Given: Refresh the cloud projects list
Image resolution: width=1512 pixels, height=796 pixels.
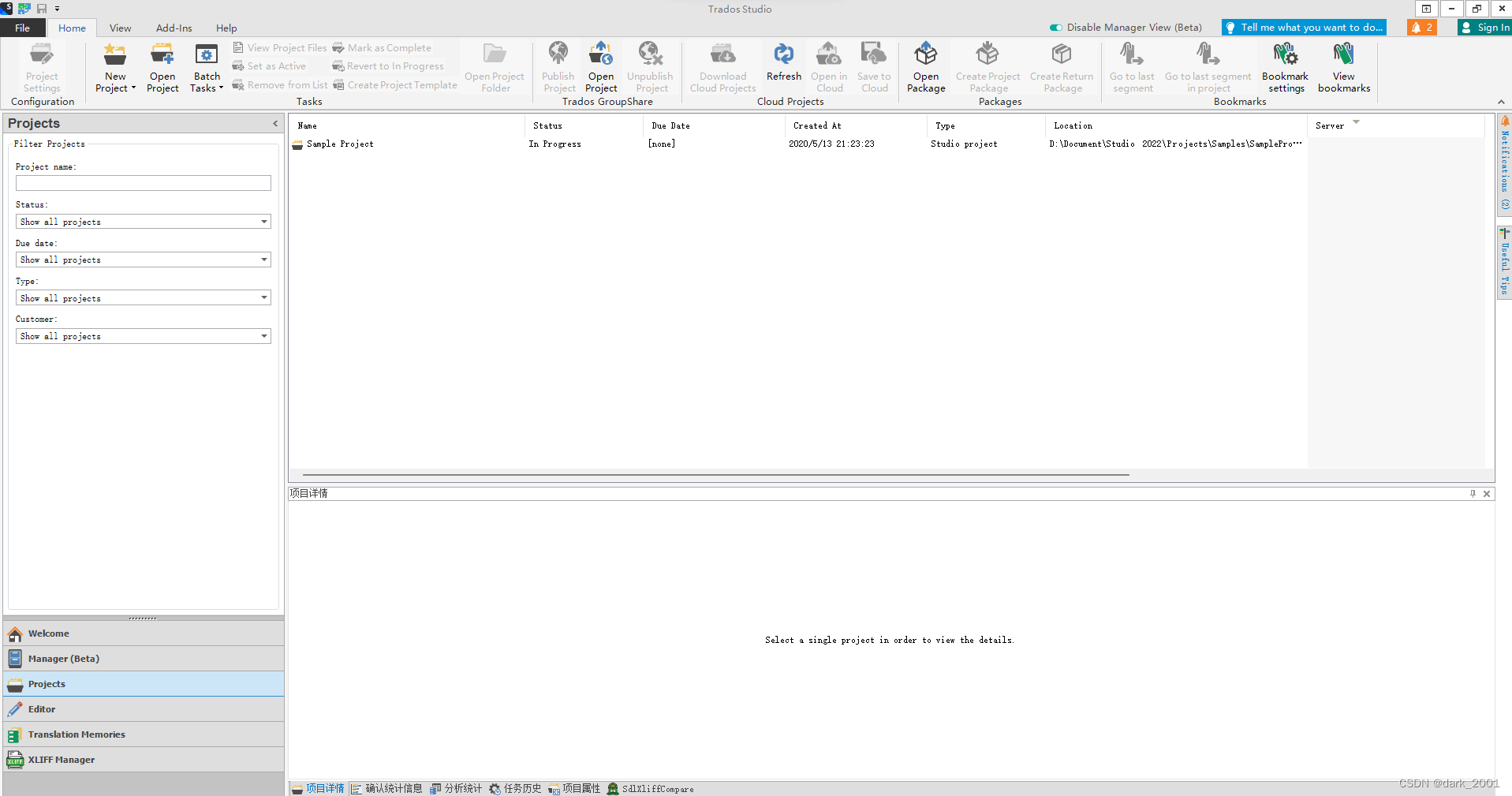Looking at the screenshot, I should pos(783,62).
